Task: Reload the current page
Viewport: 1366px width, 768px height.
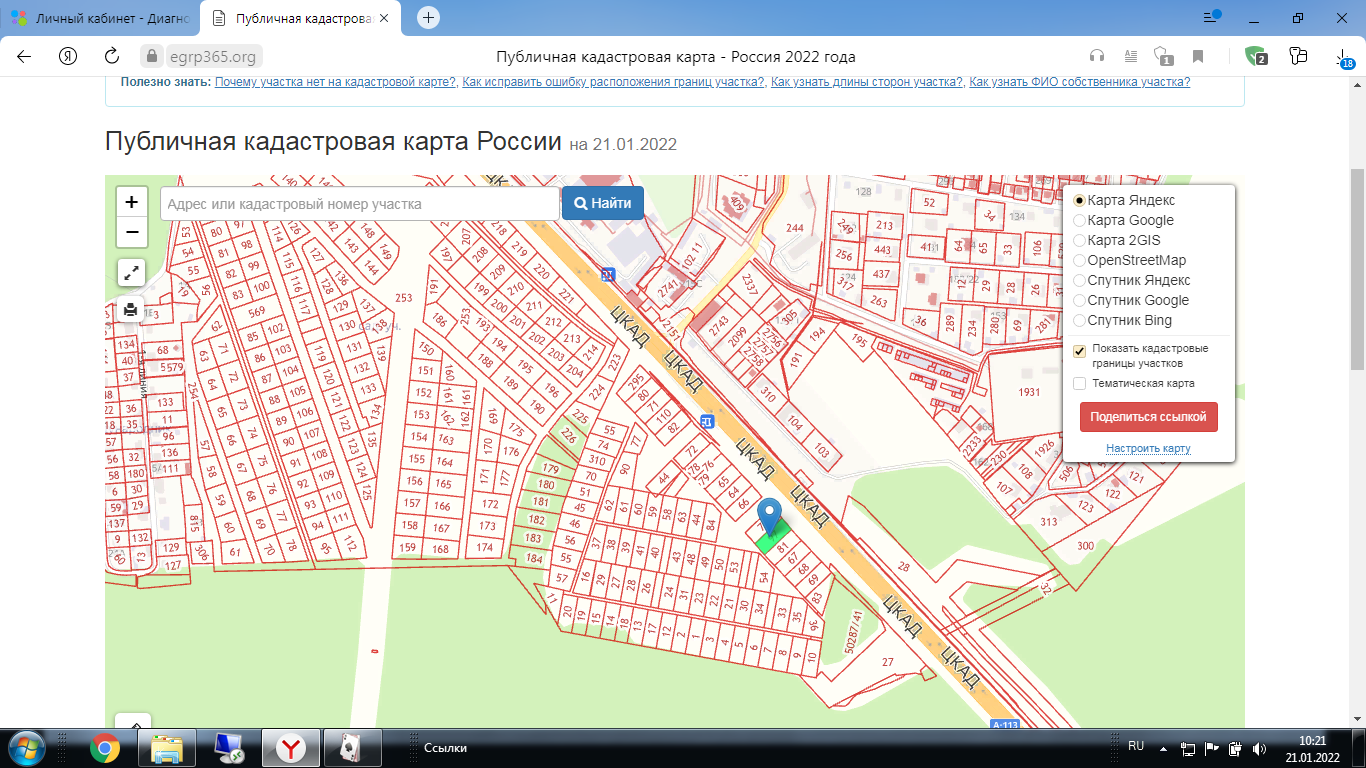Action: 112,56
